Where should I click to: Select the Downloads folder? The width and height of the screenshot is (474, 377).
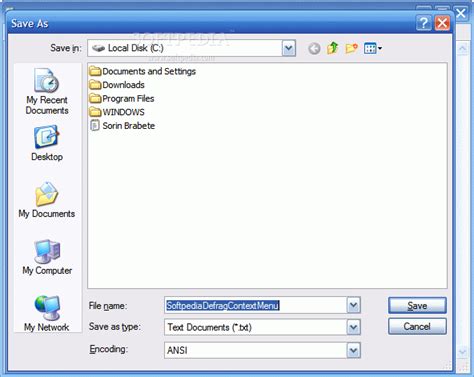pos(117,85)
